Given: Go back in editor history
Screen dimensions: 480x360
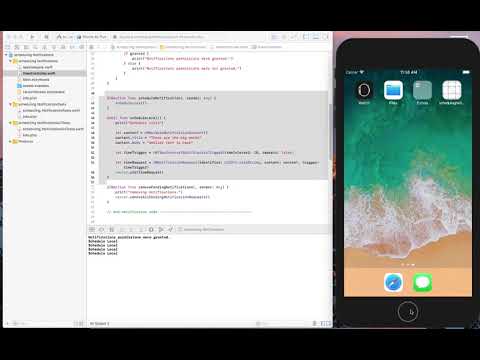Looking at the screenshot, I should 99,47.
